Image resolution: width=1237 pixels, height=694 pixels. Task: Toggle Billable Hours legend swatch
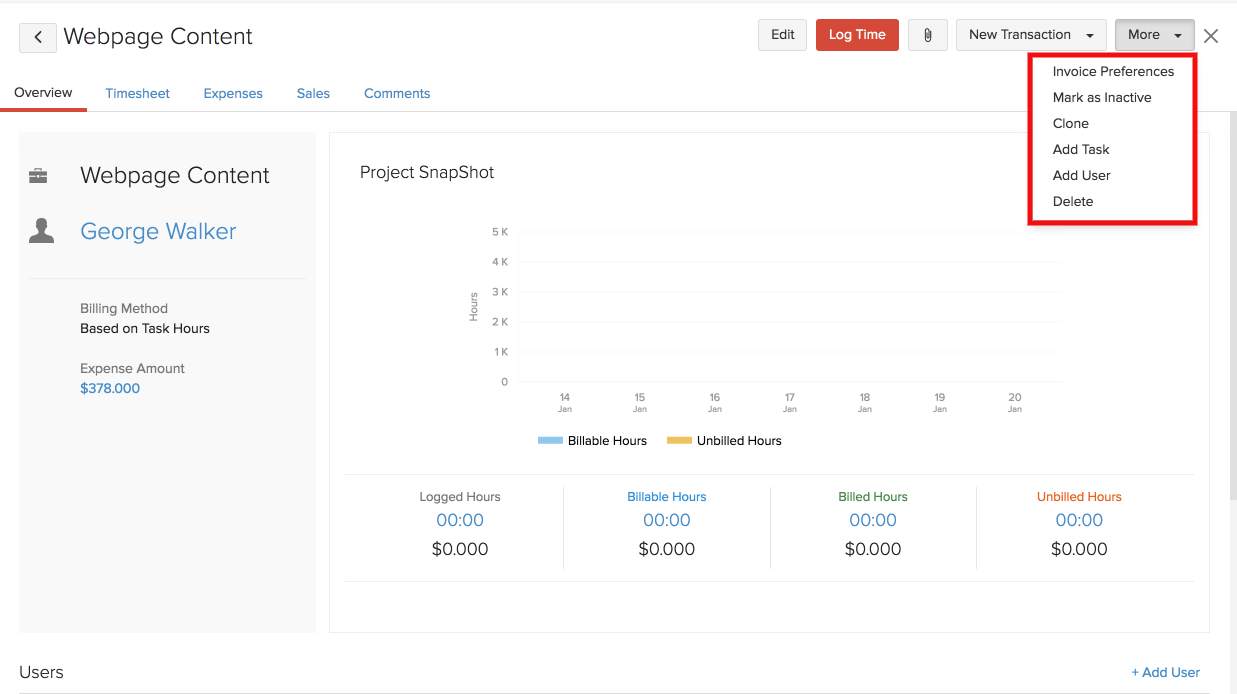click(x=550, y=441)
